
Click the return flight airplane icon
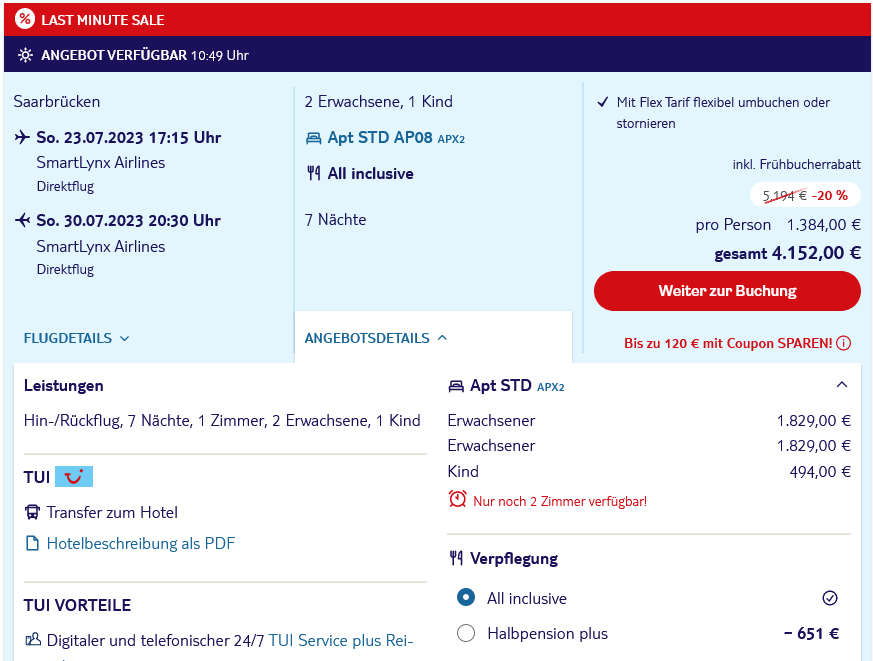[x=23, y=220]
